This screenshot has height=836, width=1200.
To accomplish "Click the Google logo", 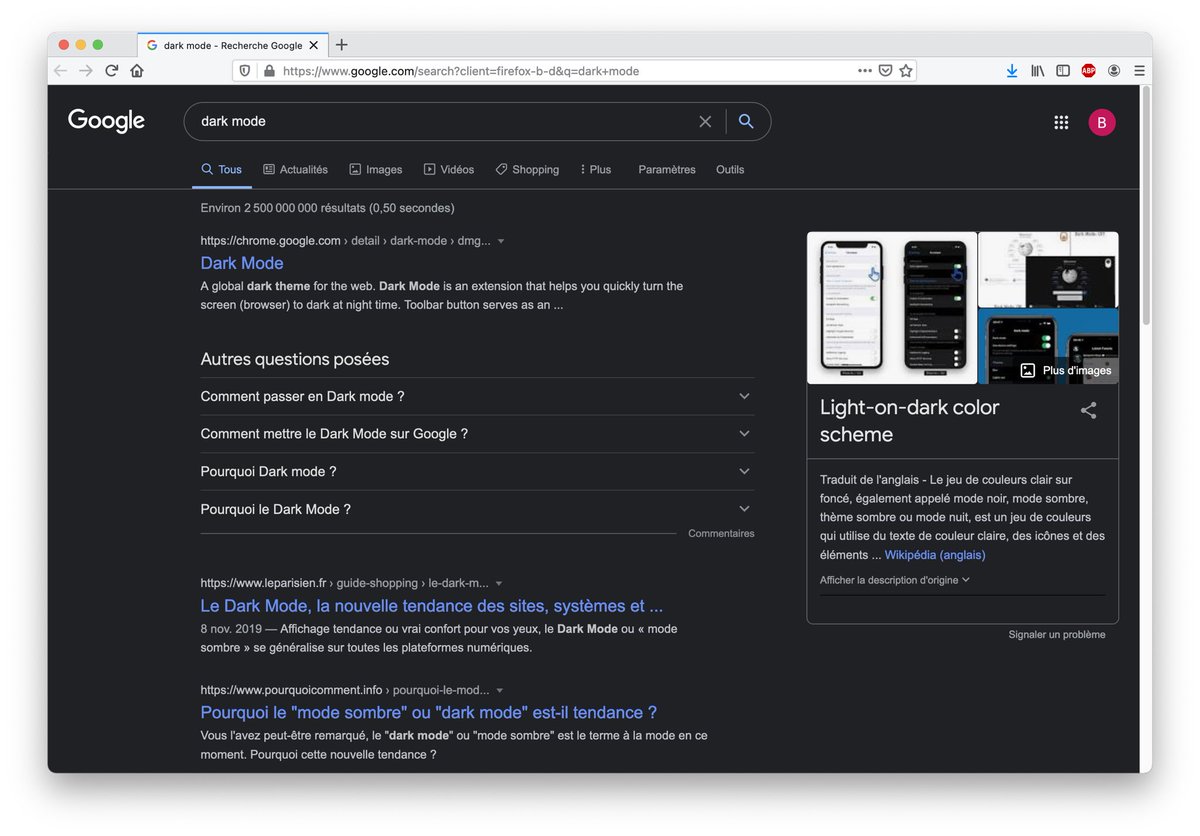I will click(x=106, y=122).
